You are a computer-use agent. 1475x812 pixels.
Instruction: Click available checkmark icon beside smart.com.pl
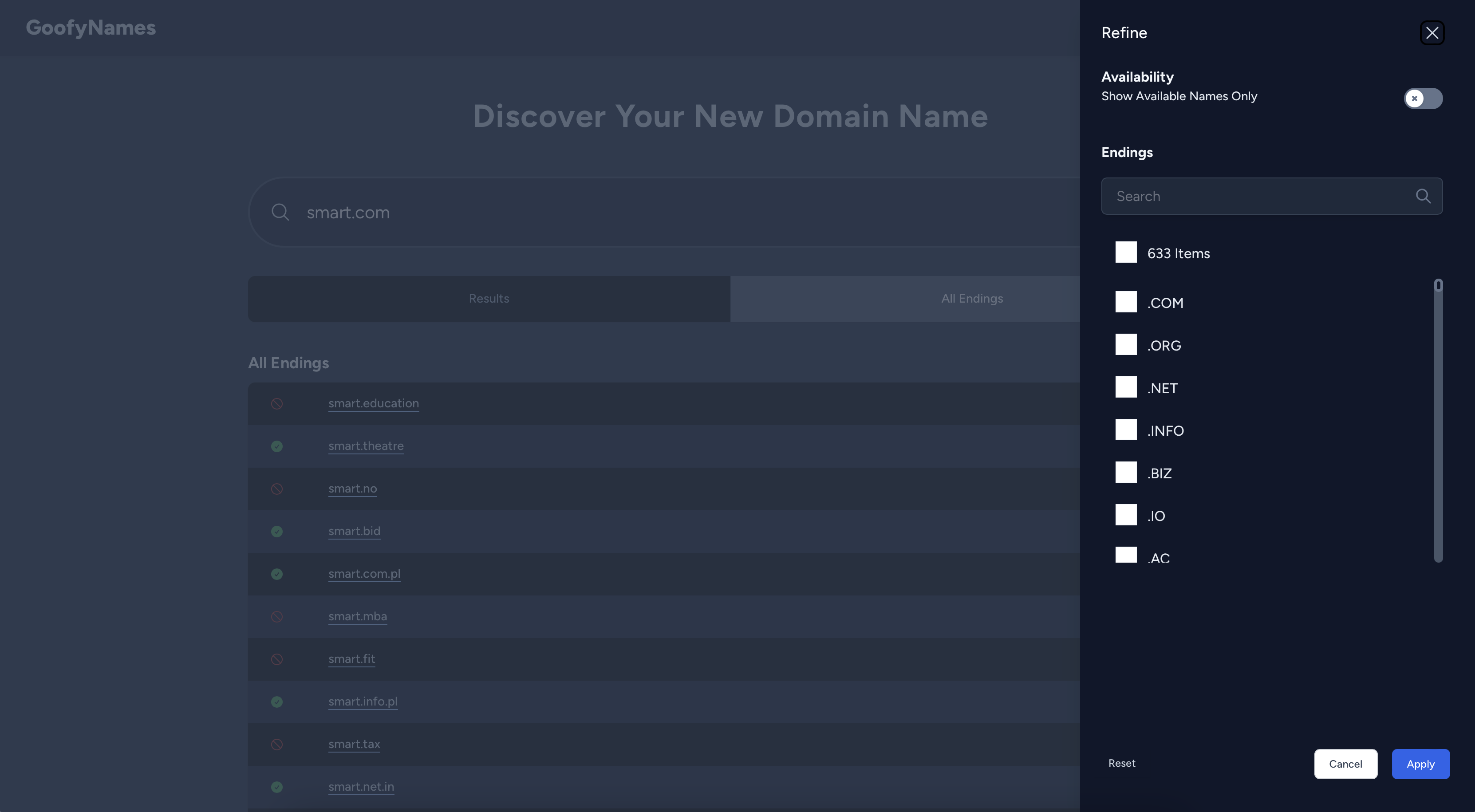(276, 574)
